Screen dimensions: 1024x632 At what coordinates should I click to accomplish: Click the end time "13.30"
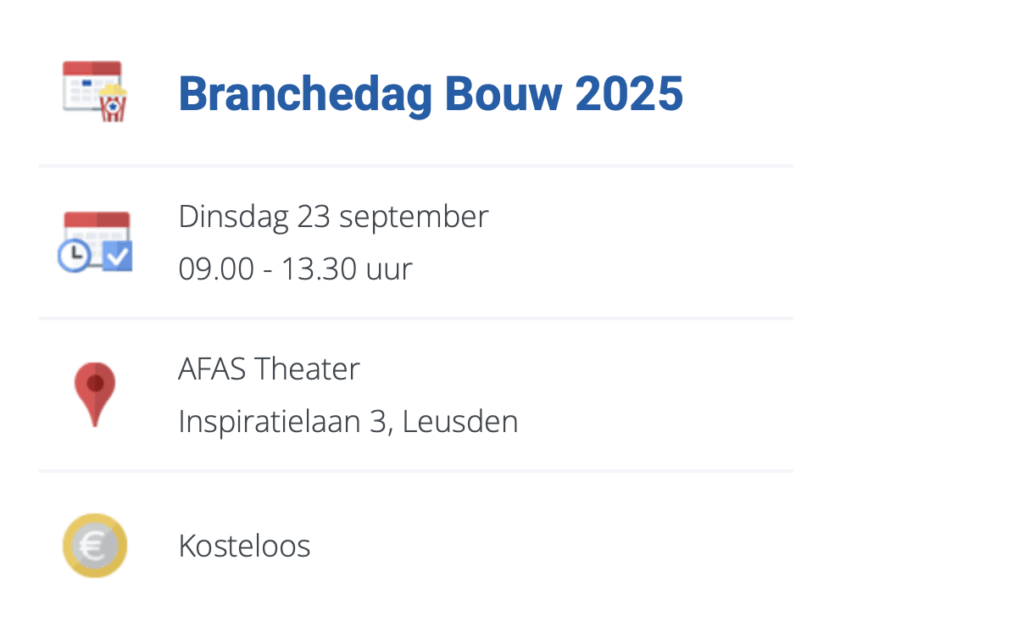pyautogui.click(x=310, y=269)
